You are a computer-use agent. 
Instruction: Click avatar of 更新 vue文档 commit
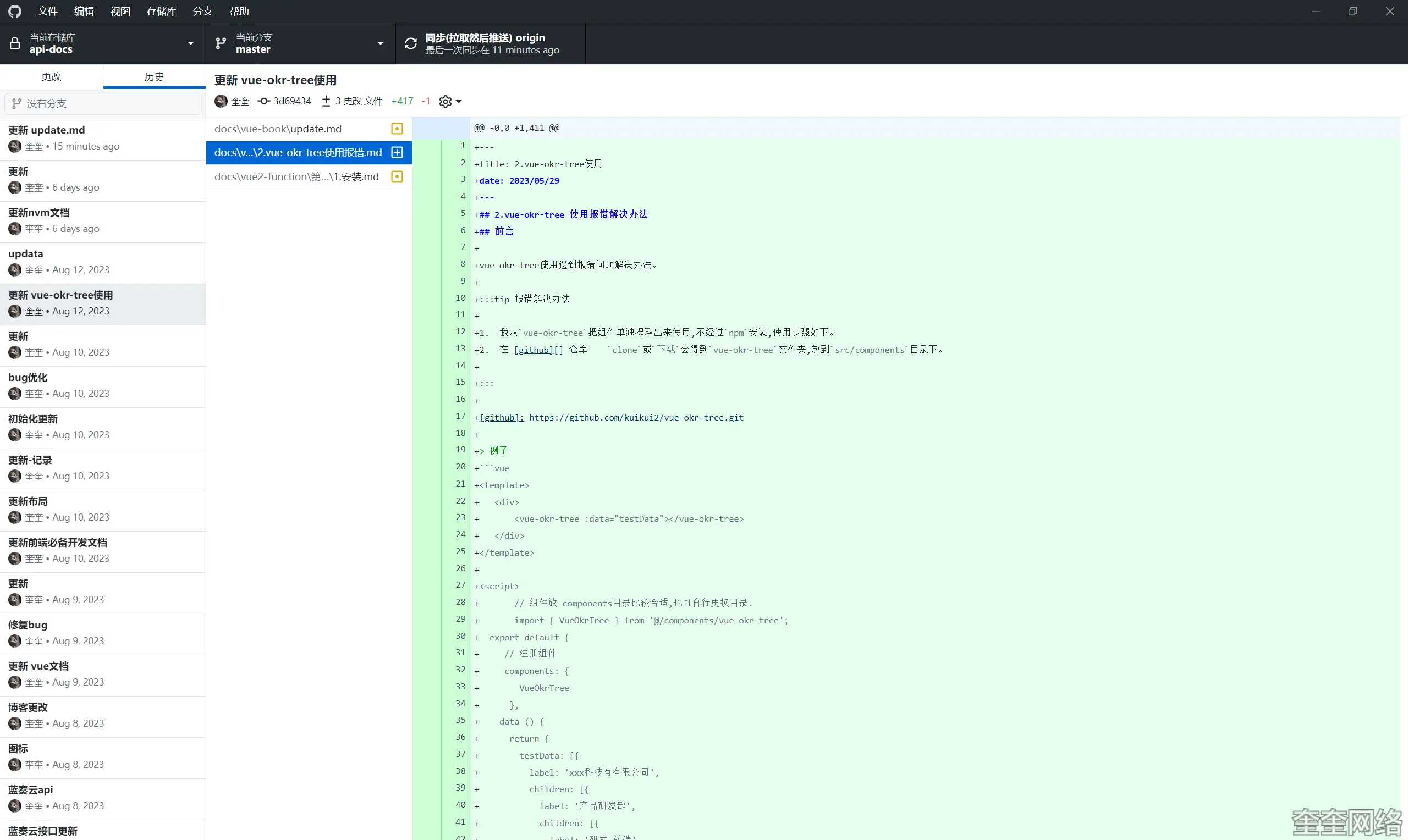15,683
